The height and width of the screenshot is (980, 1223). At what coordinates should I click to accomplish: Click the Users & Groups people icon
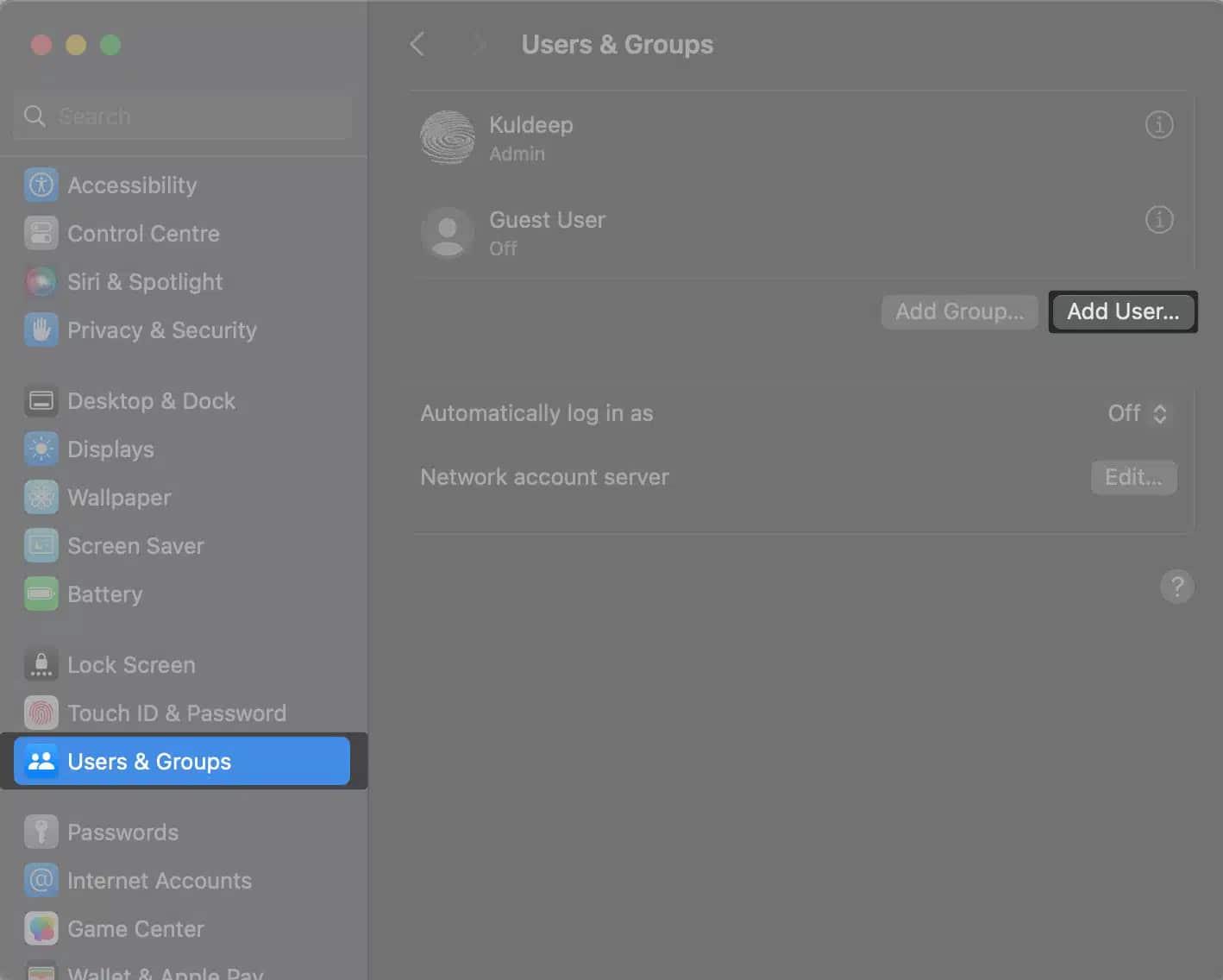[41, 761]
